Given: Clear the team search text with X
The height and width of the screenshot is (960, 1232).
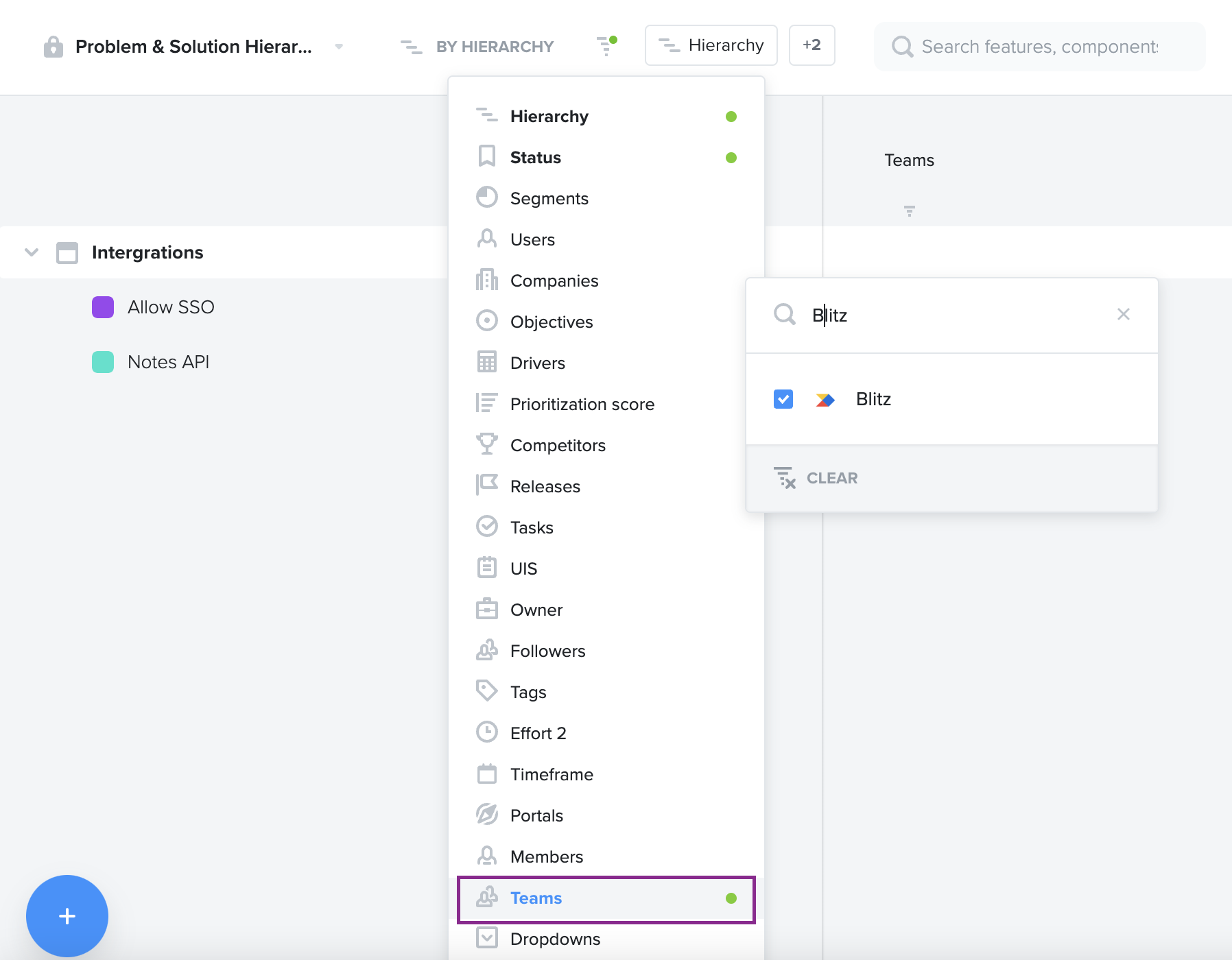Looking at the screenshot, I should tap(1124, 314).
